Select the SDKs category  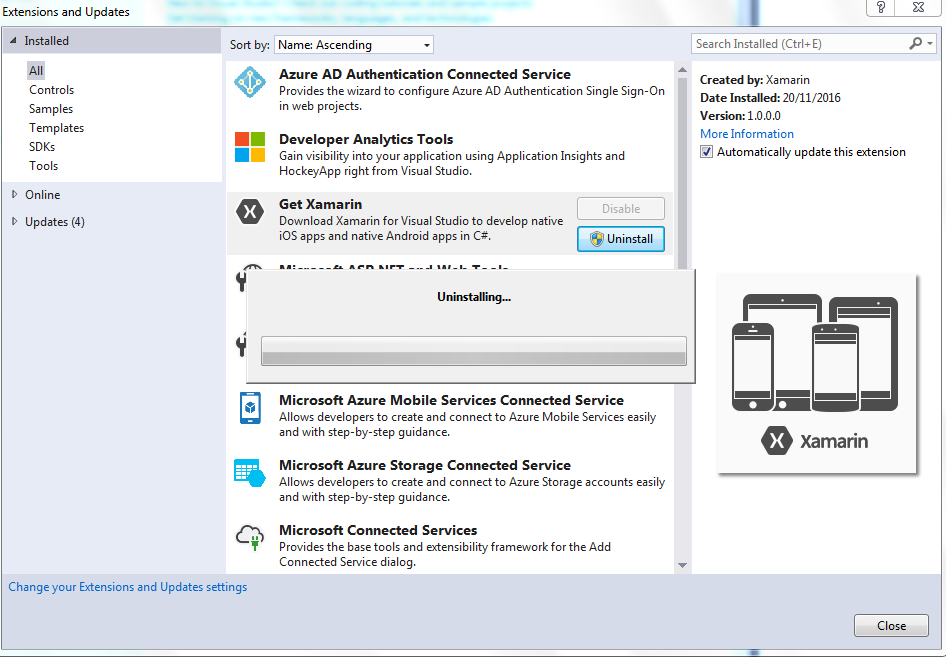tap(42, 147)
